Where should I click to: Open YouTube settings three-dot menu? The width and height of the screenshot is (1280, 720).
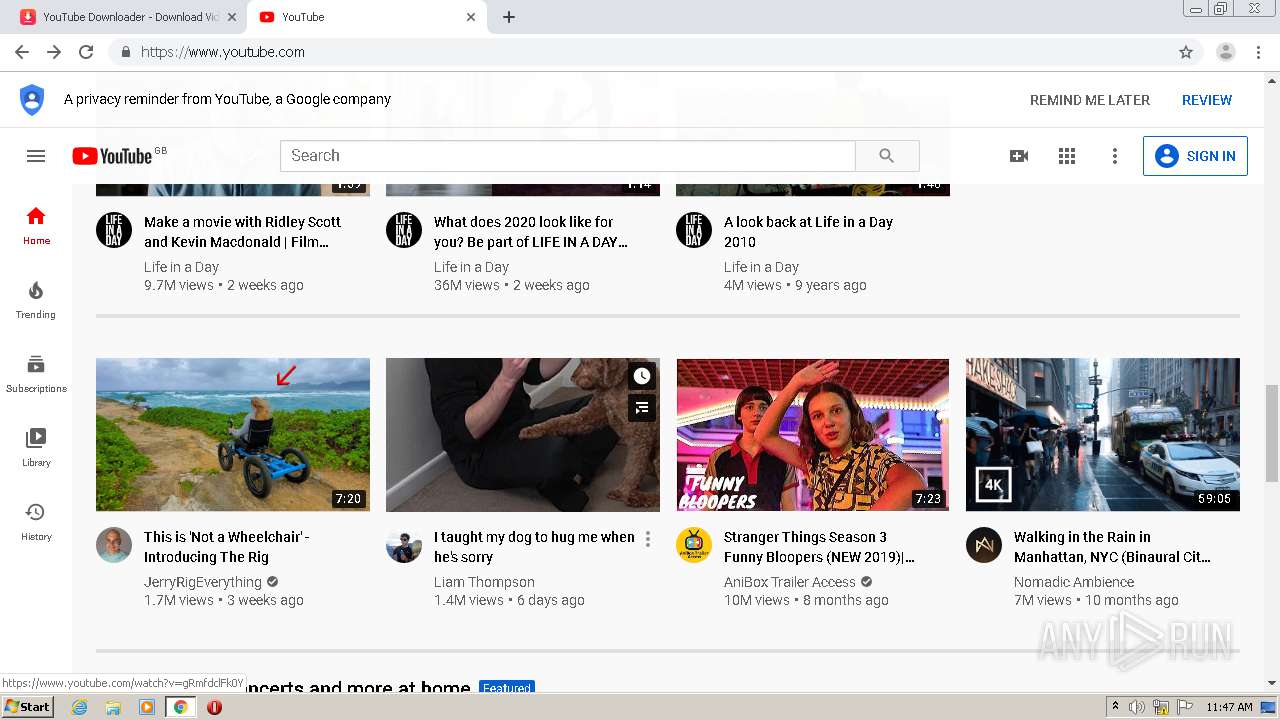tap(1115, 156)
